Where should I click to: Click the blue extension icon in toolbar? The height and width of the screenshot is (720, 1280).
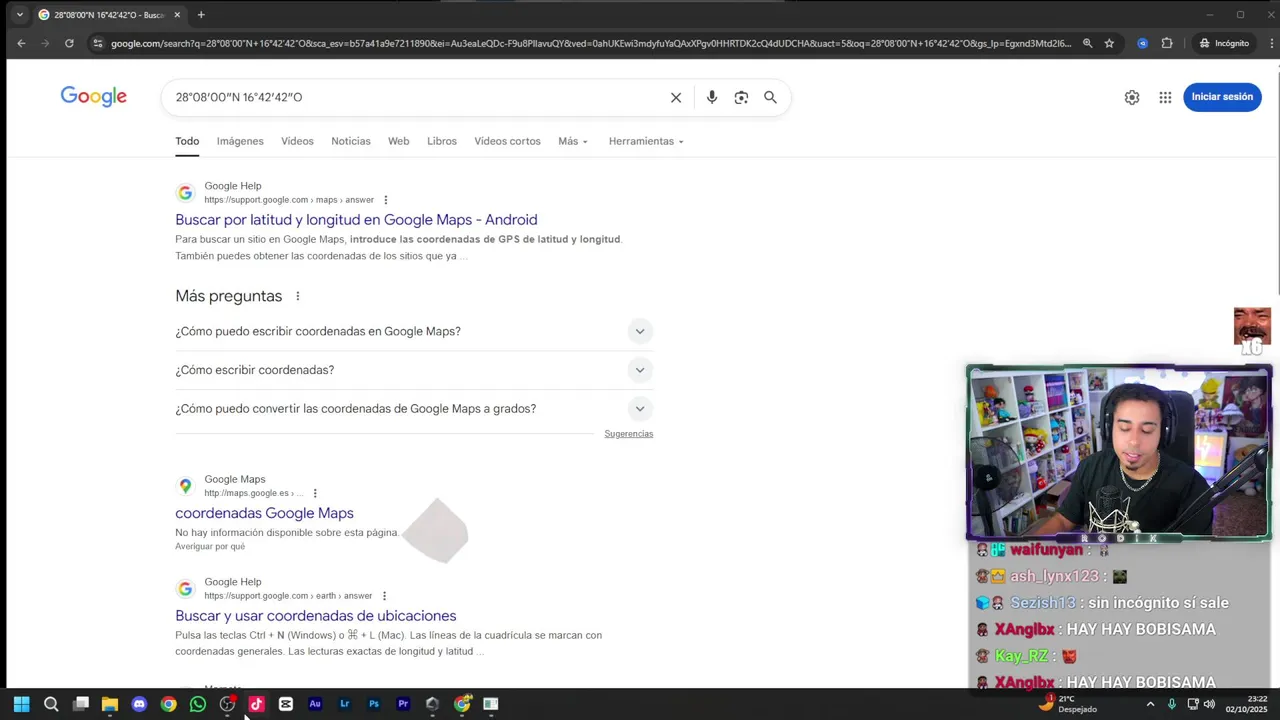1142,43
